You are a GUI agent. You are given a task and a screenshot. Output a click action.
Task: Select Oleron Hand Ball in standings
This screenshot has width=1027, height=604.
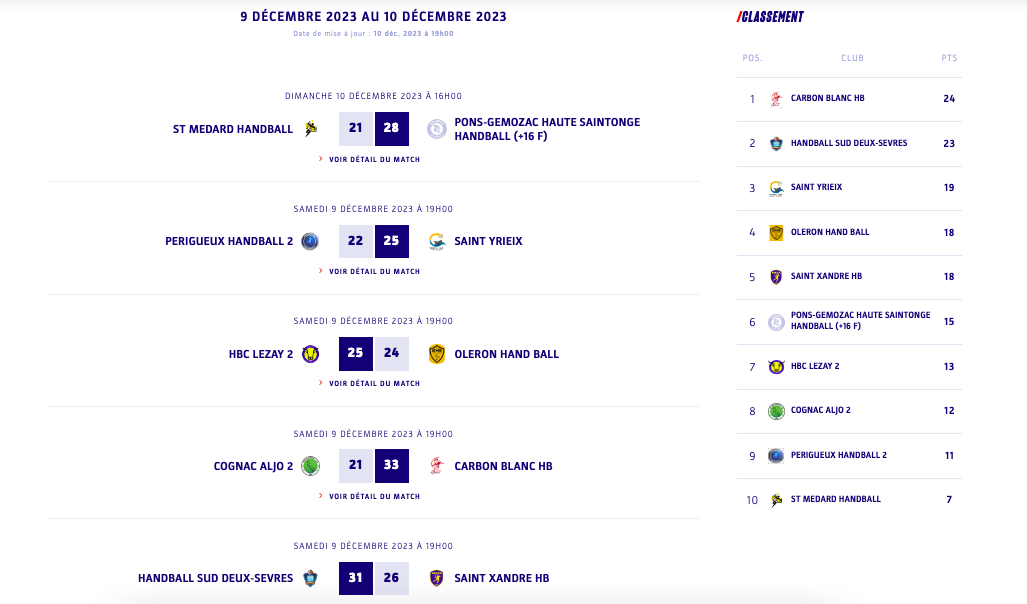coord(829,232)
